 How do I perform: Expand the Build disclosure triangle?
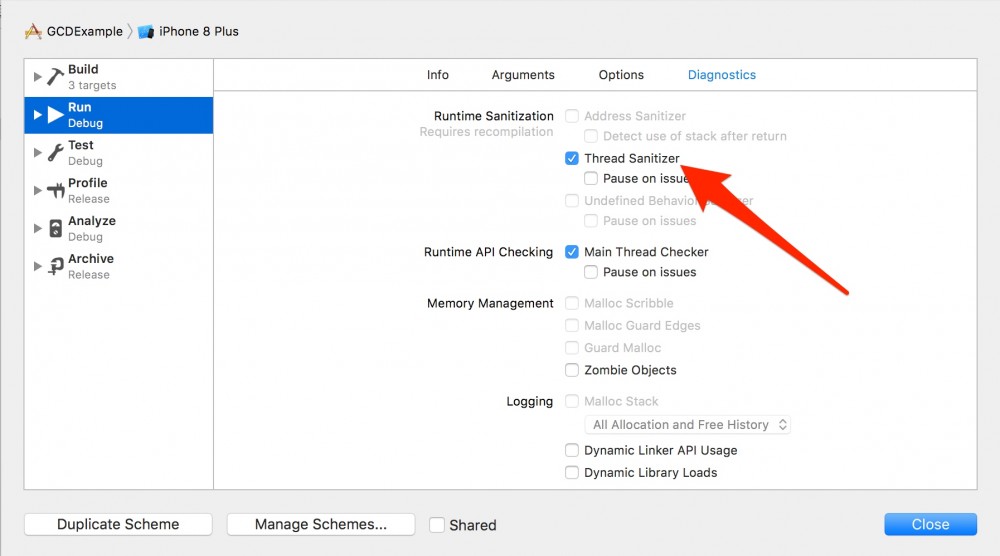click(38, 77)
